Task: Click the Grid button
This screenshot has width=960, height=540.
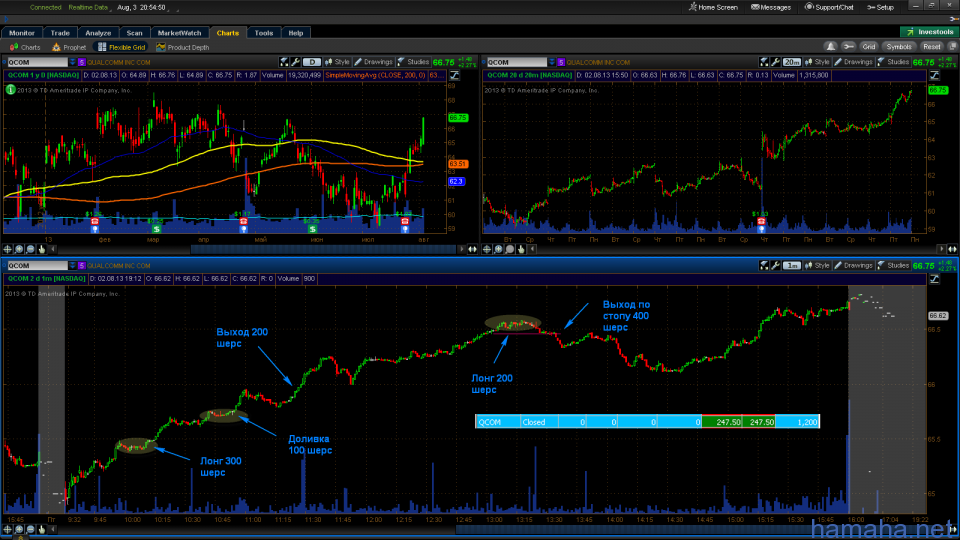Action: [x=869, y=47]
